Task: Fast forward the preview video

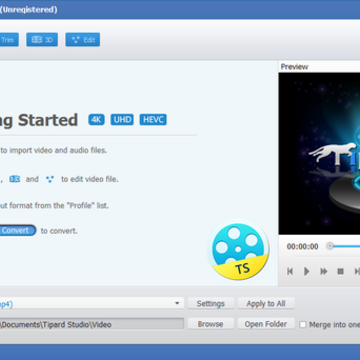Action: (324, 271)
